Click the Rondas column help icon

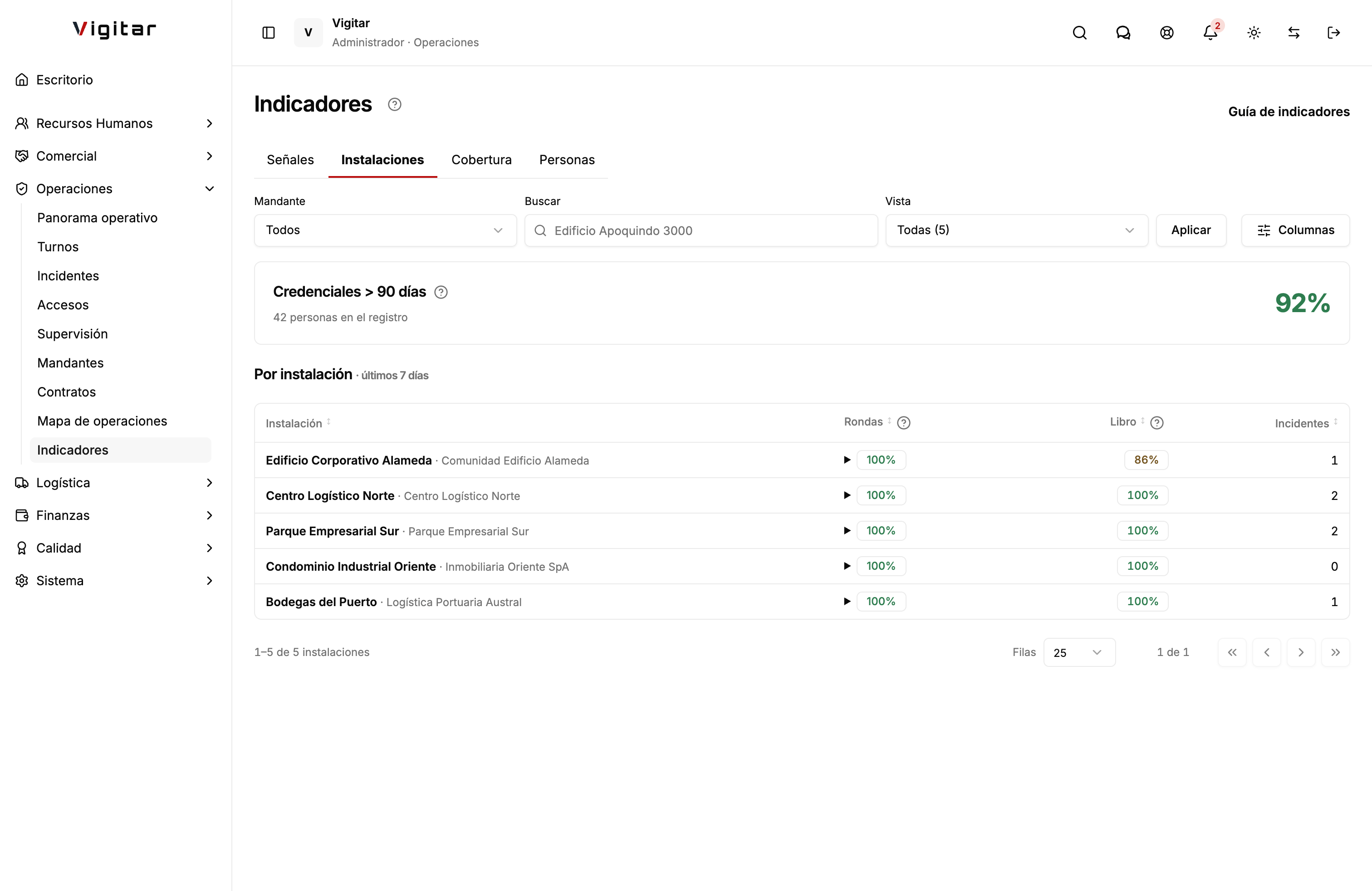point(904,423)
